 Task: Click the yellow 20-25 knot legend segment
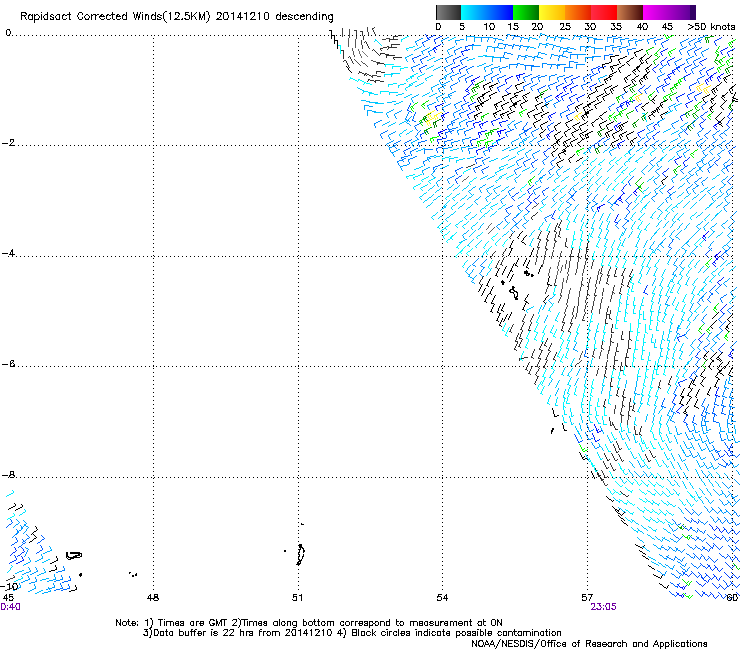coord(552,12)
